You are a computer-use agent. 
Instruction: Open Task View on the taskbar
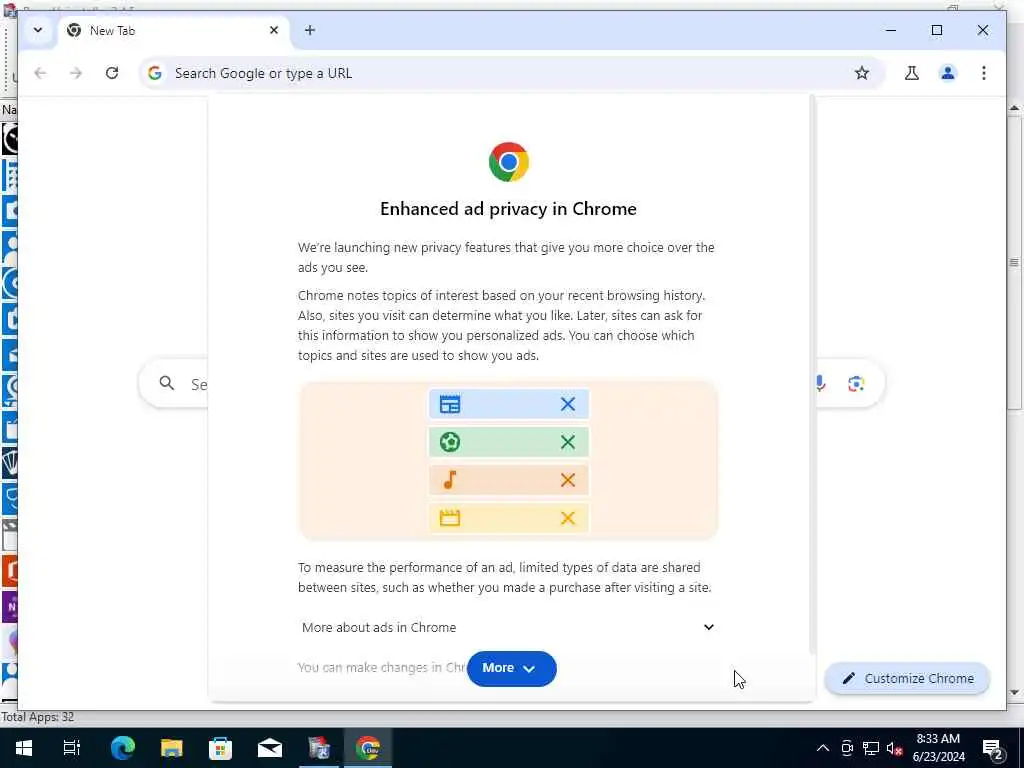72,748
